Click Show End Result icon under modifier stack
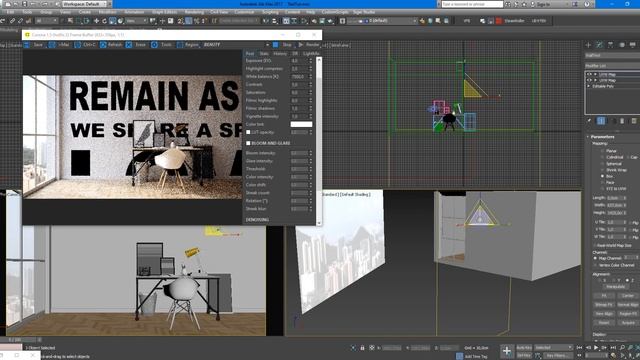The image size is (640, 360). click(x=601, y=121)
